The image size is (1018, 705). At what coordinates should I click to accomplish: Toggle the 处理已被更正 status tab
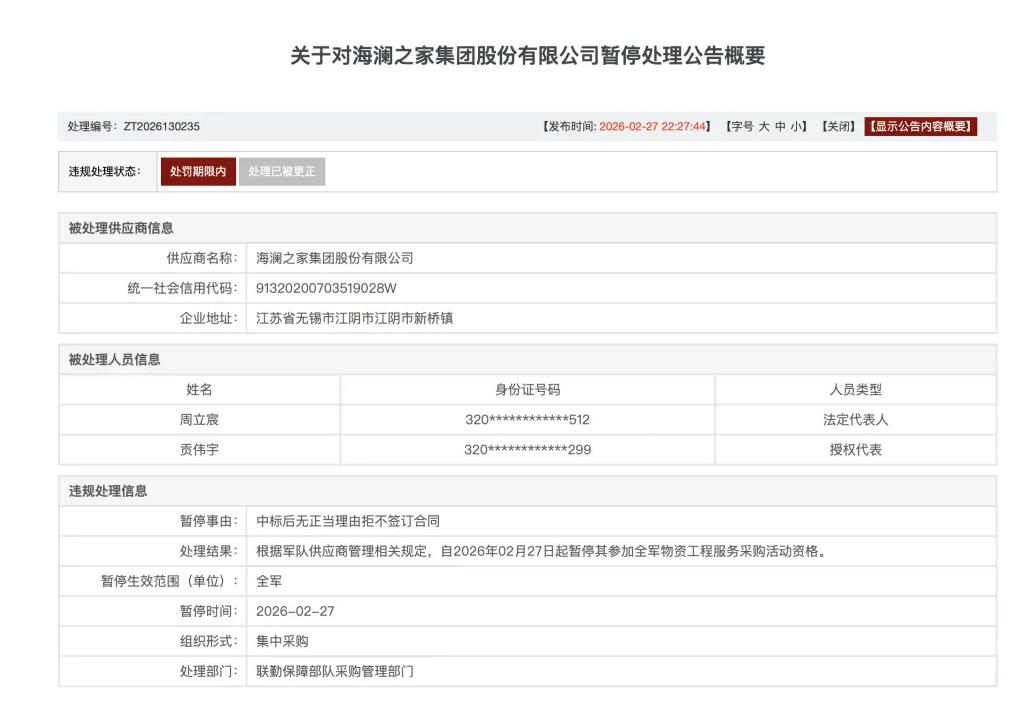pyautogui.click(x=282, y=171)
